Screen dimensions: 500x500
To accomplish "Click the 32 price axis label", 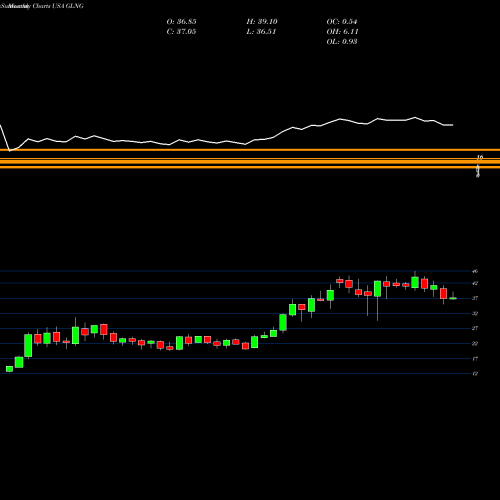I will [475, 313].
